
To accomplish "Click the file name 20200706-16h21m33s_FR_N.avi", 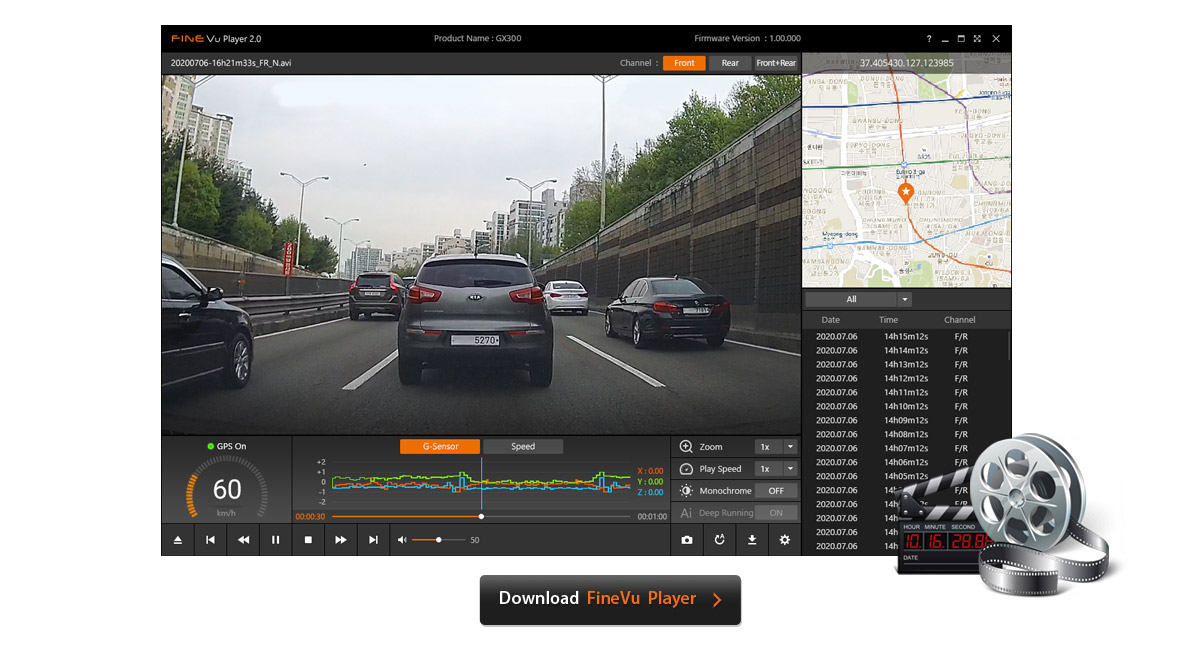I will pos(231,63).
